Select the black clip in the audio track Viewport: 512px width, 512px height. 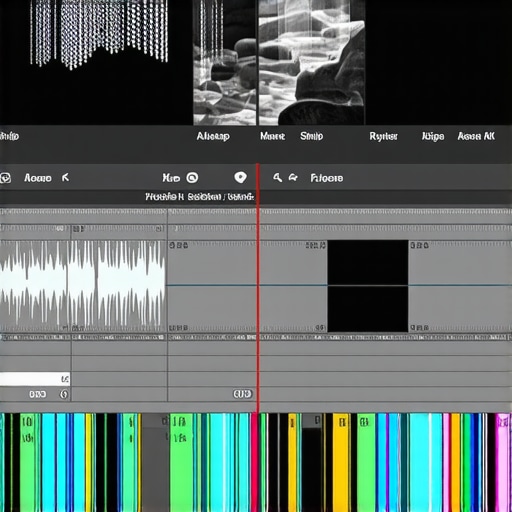[368, 286]
